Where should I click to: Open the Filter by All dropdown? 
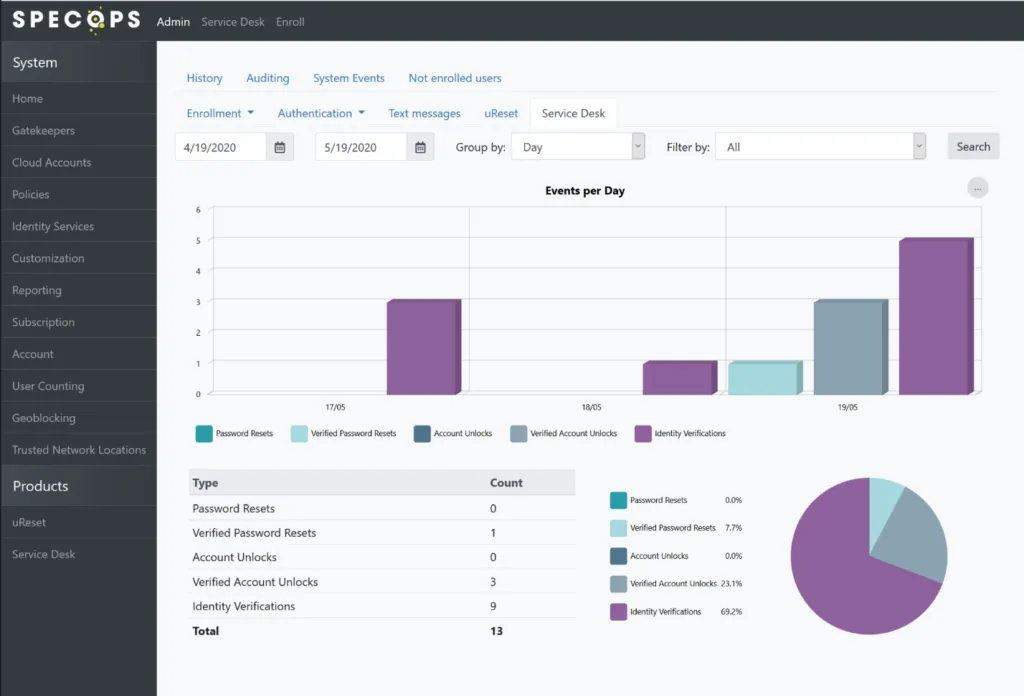click(x=820, y=147)
